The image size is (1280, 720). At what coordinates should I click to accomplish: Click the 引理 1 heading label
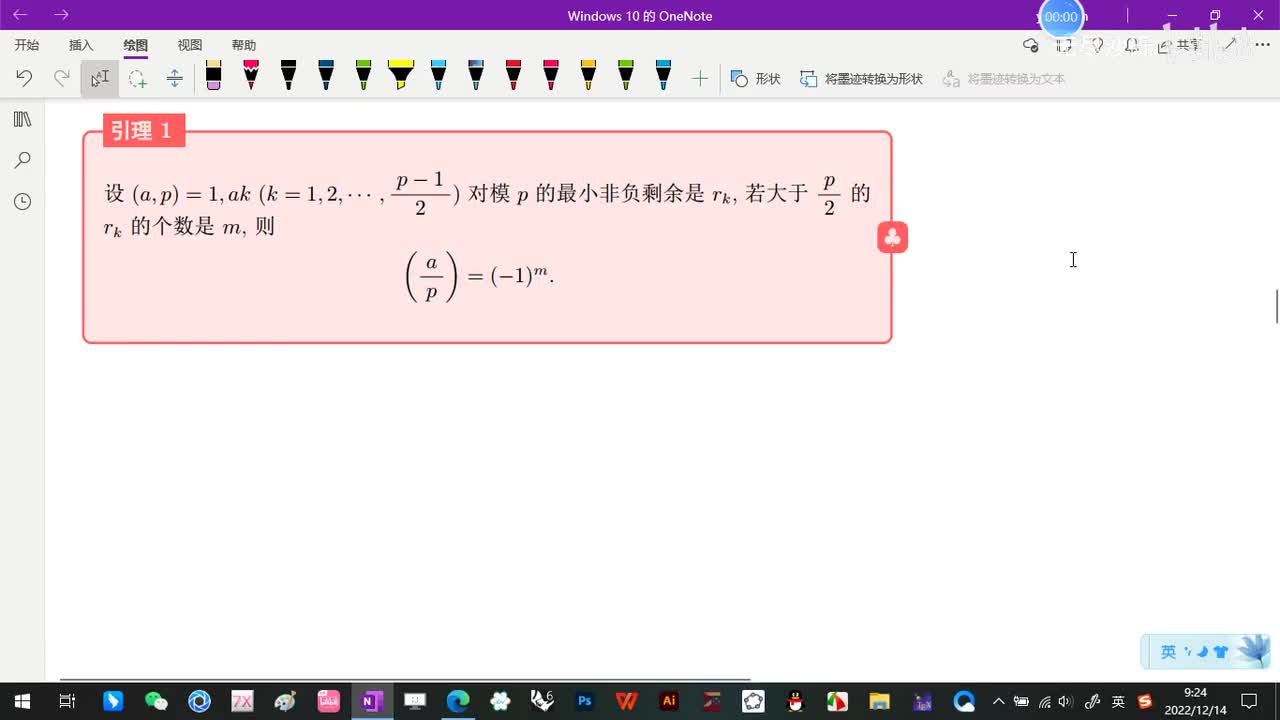click(142, 130)
